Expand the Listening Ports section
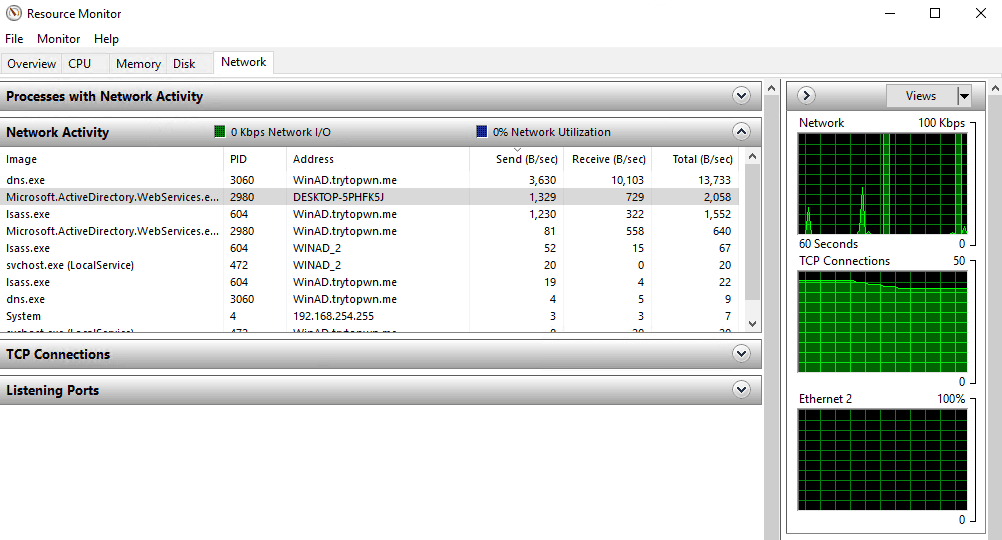1002x540 pixels. (x=741, y=389)
